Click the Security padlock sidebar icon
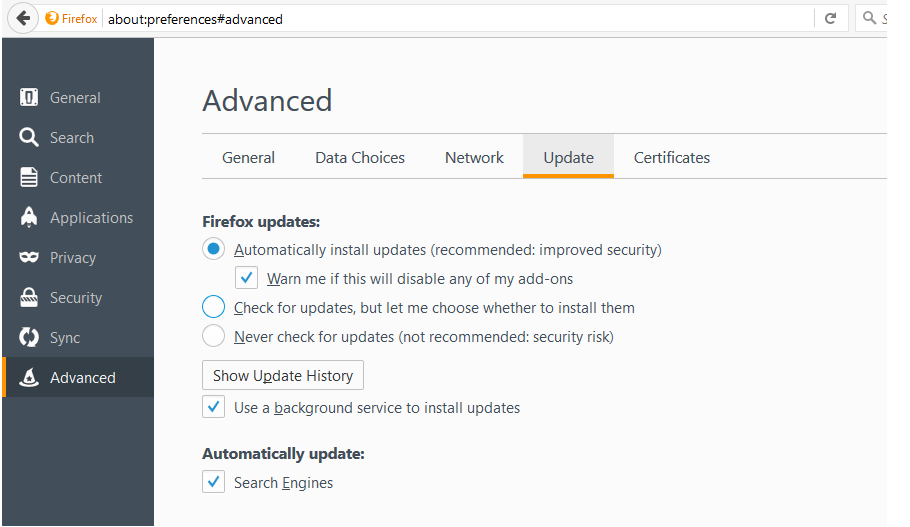Screen dimensions: 910x527 28,297
